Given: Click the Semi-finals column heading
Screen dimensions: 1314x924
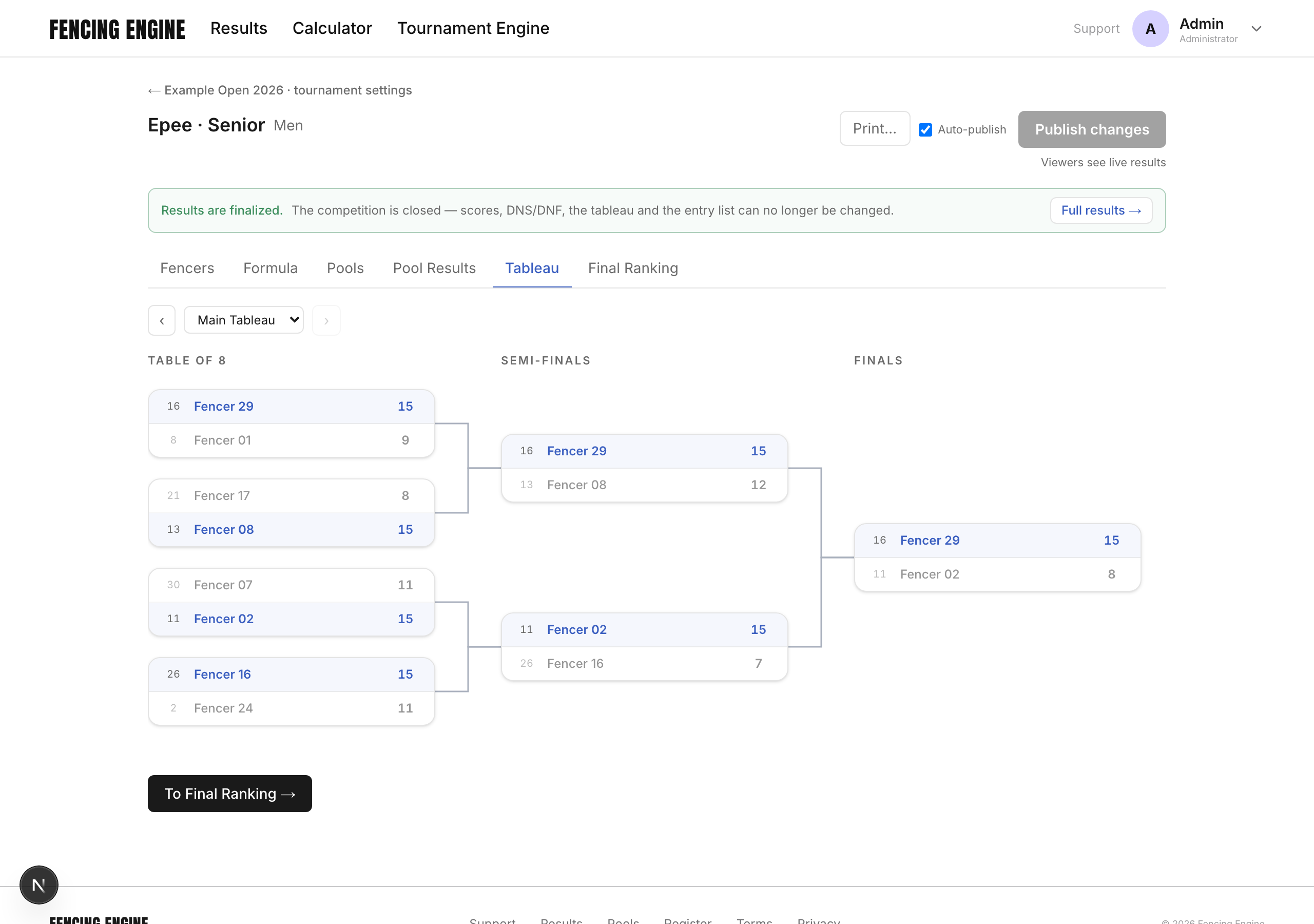Looking at the screenshot, I should click(546, 360).
